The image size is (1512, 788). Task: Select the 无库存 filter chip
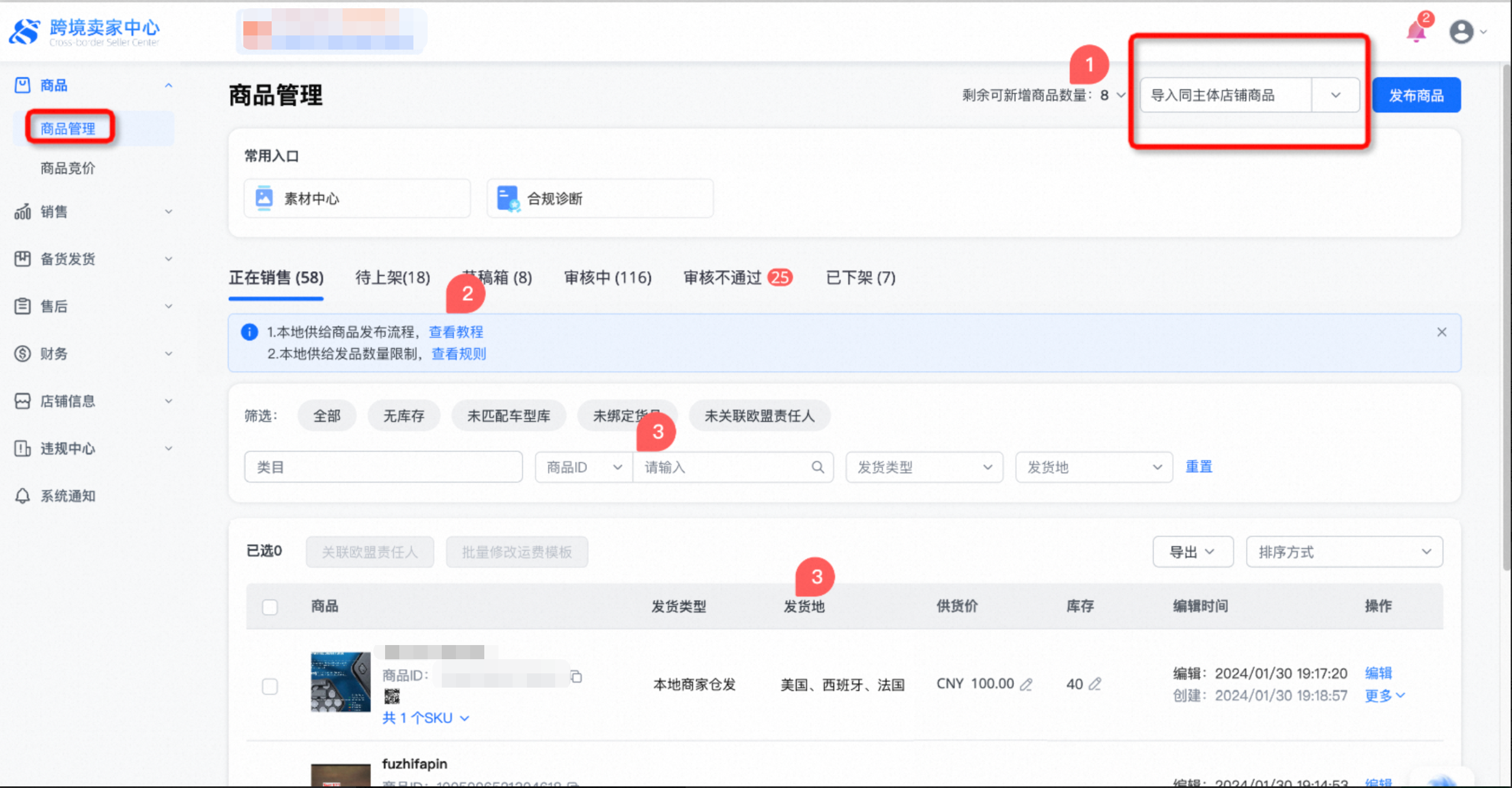403,416
